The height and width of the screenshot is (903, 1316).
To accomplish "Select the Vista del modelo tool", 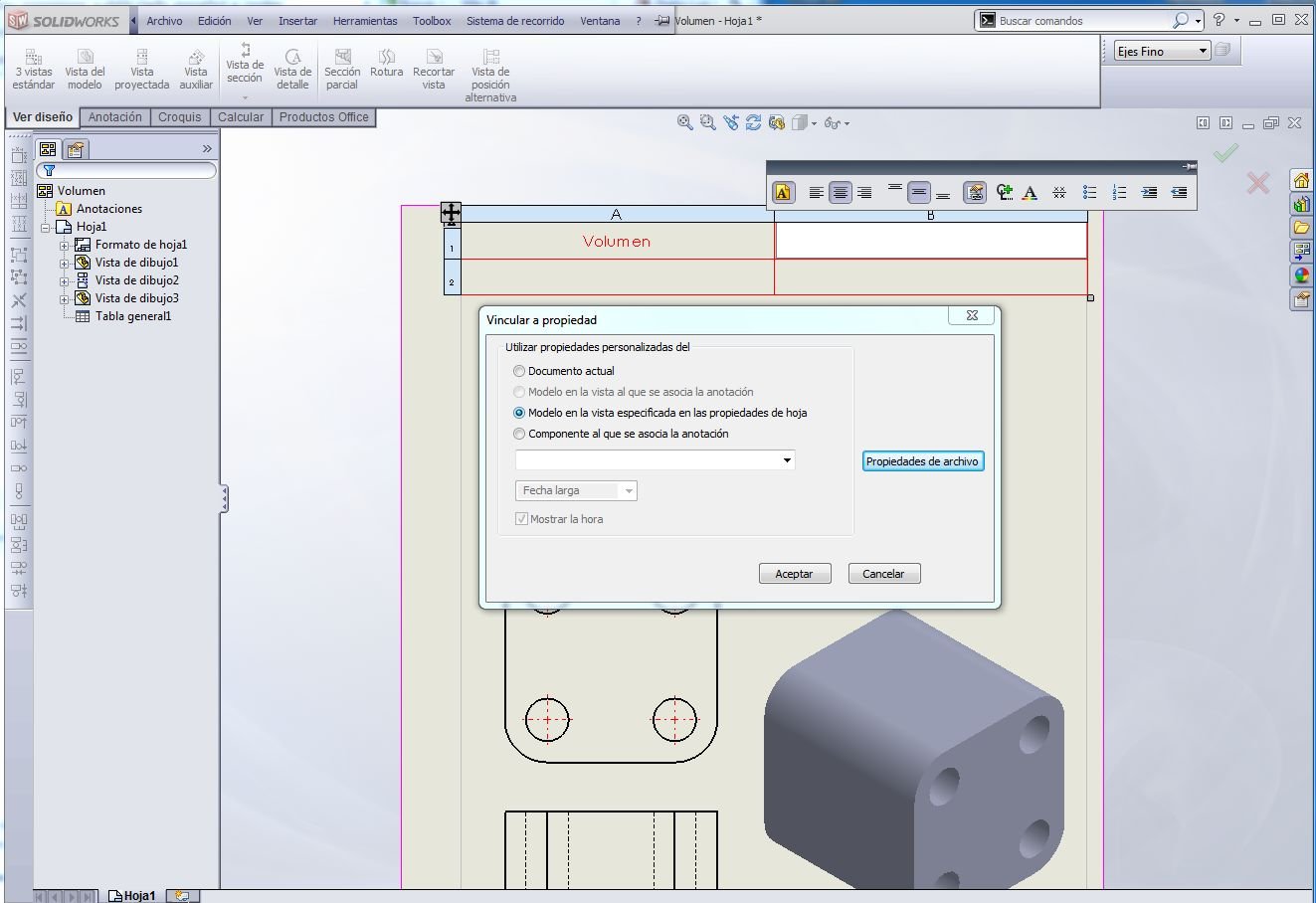I will (85, 71).
